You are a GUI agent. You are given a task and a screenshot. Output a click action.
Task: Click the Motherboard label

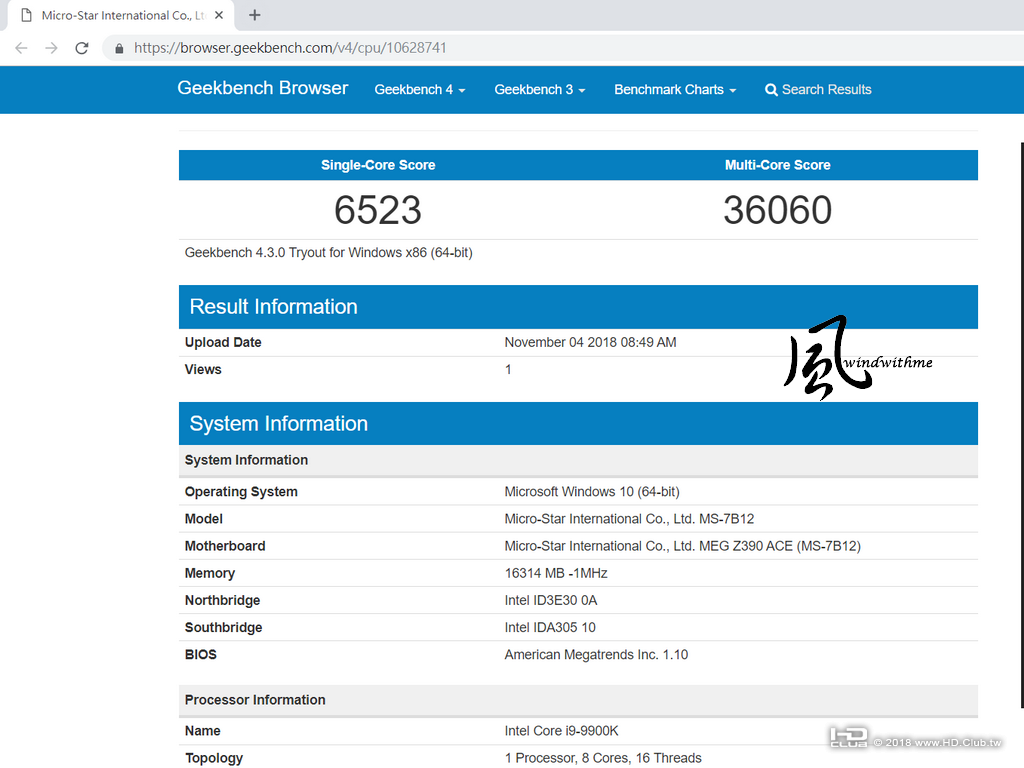[225, 546]
